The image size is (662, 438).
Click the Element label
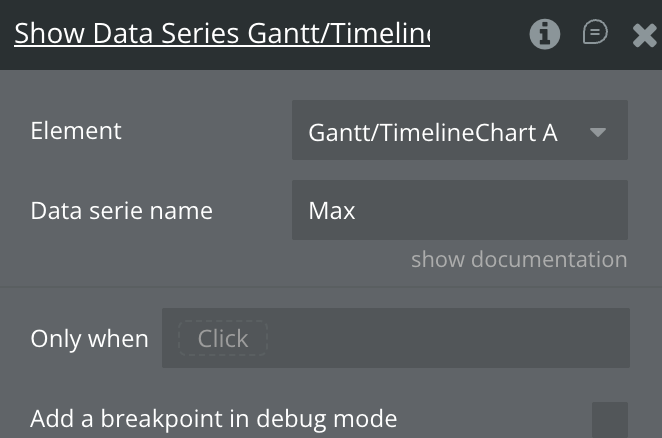pyautogui.click(x=76, y=131)
